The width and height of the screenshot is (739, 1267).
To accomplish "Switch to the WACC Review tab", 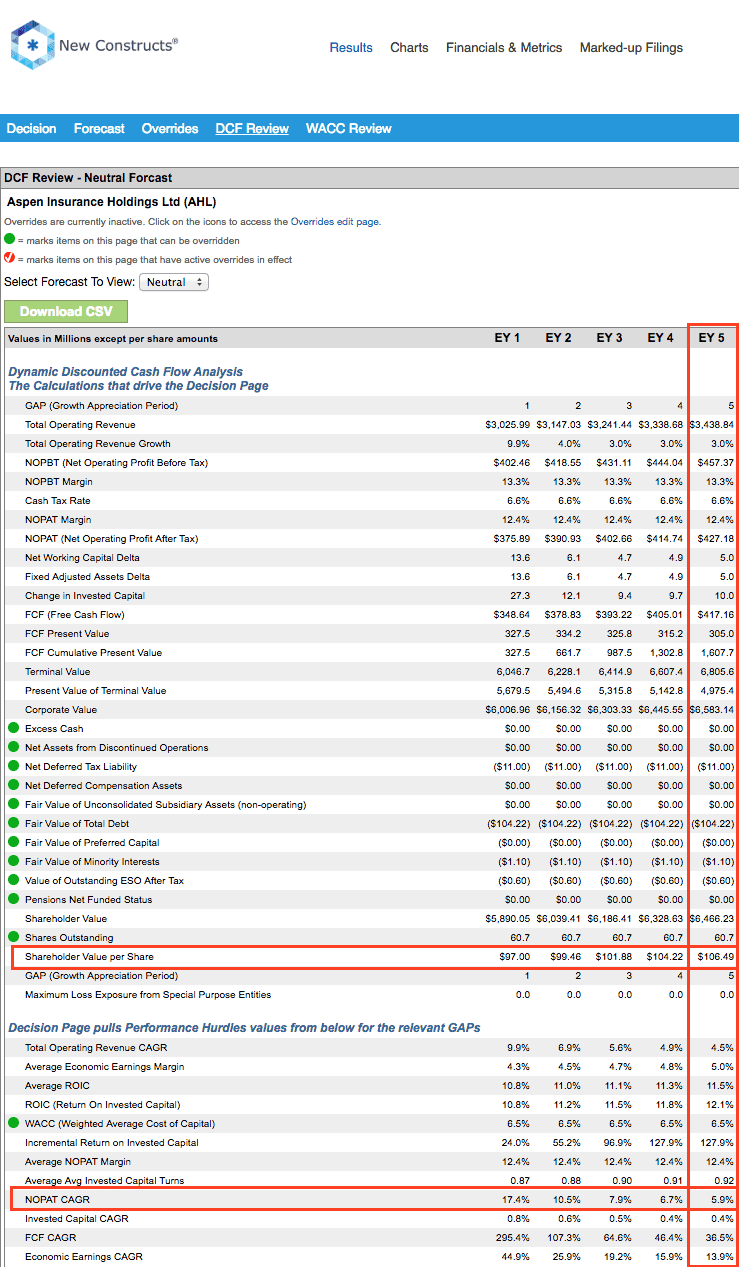I will 349,128.
